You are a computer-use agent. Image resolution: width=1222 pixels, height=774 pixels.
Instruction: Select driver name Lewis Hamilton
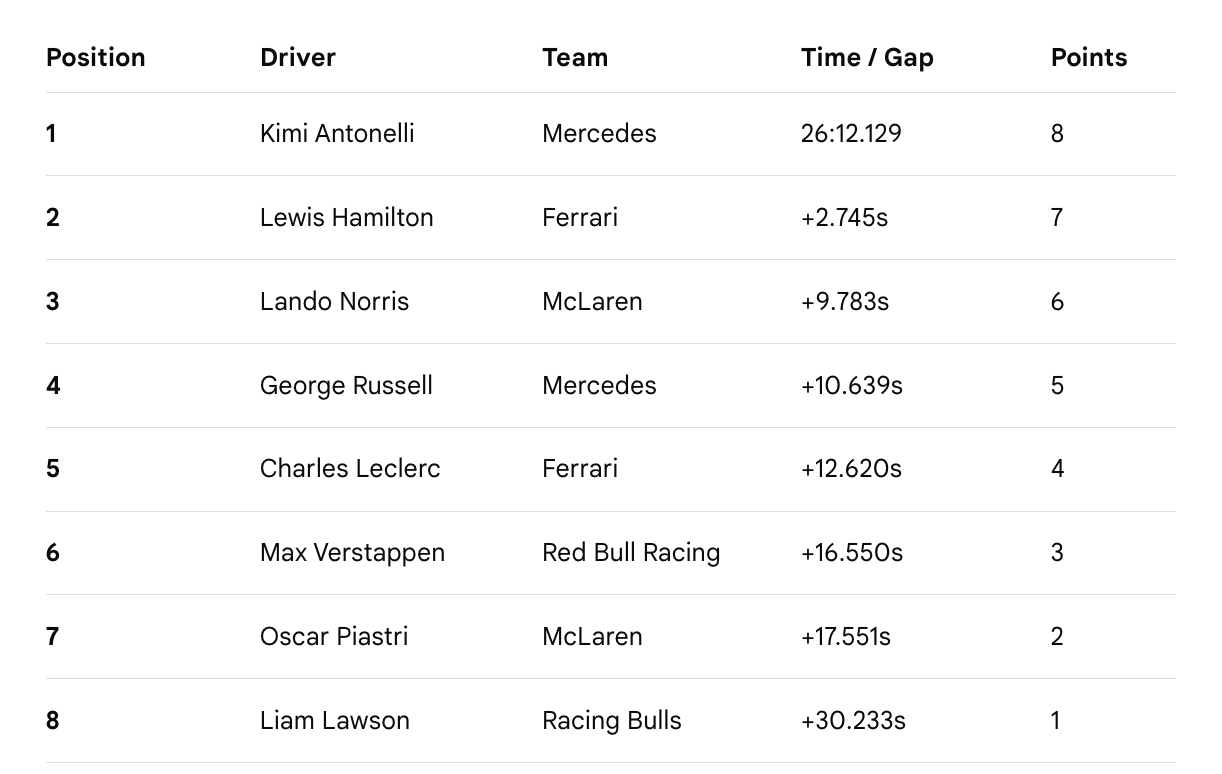pos(347,217)
